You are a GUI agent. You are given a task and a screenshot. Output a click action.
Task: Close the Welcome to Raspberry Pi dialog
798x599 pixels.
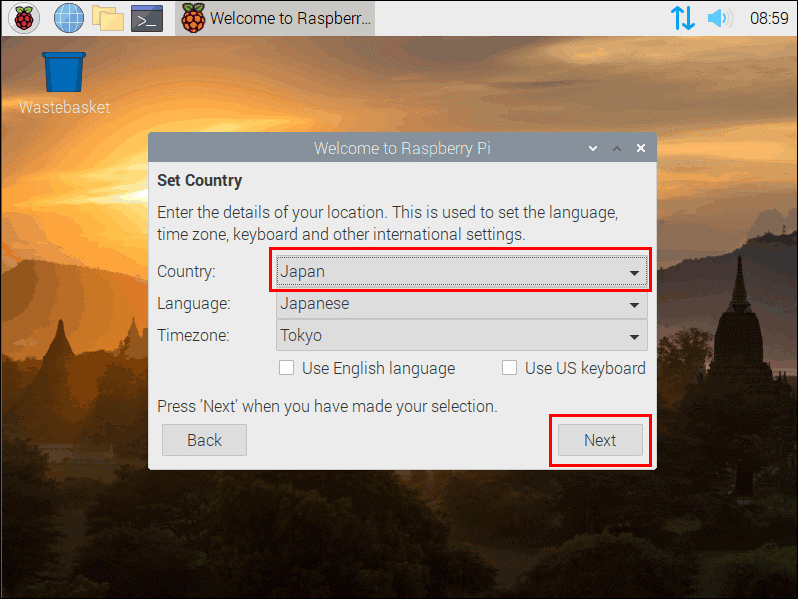coord(641,148)
